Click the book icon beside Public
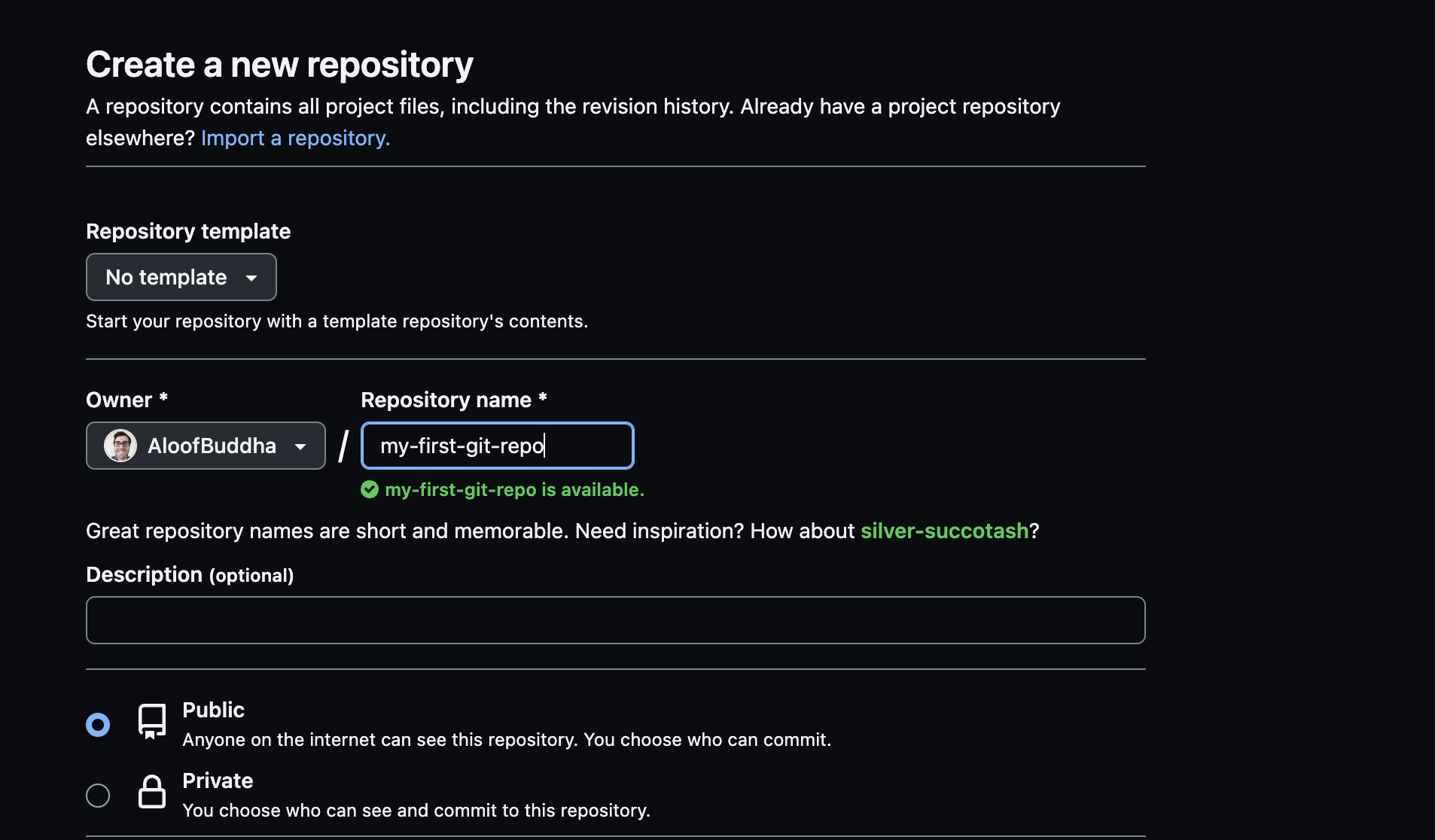This screenshot has height=840, width=1435. click(152, 723)
